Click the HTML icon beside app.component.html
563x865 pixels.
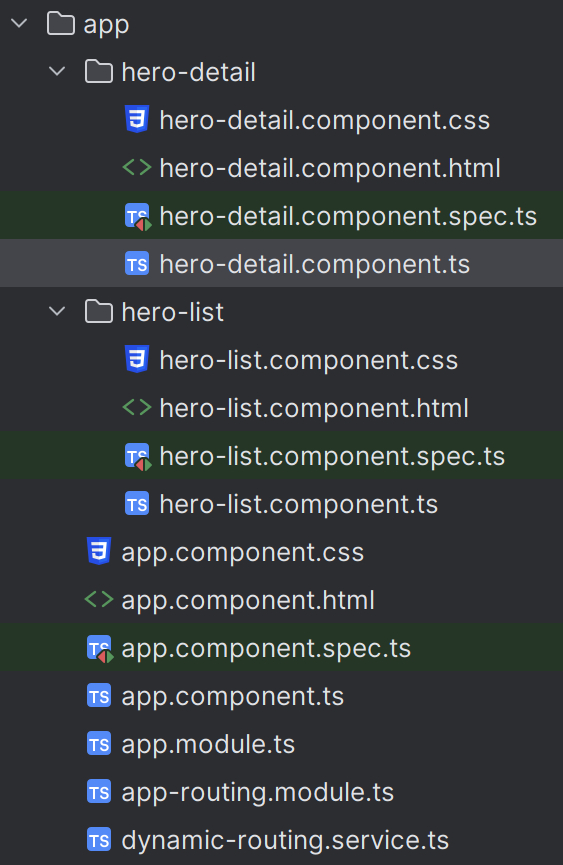coord(99,600)
